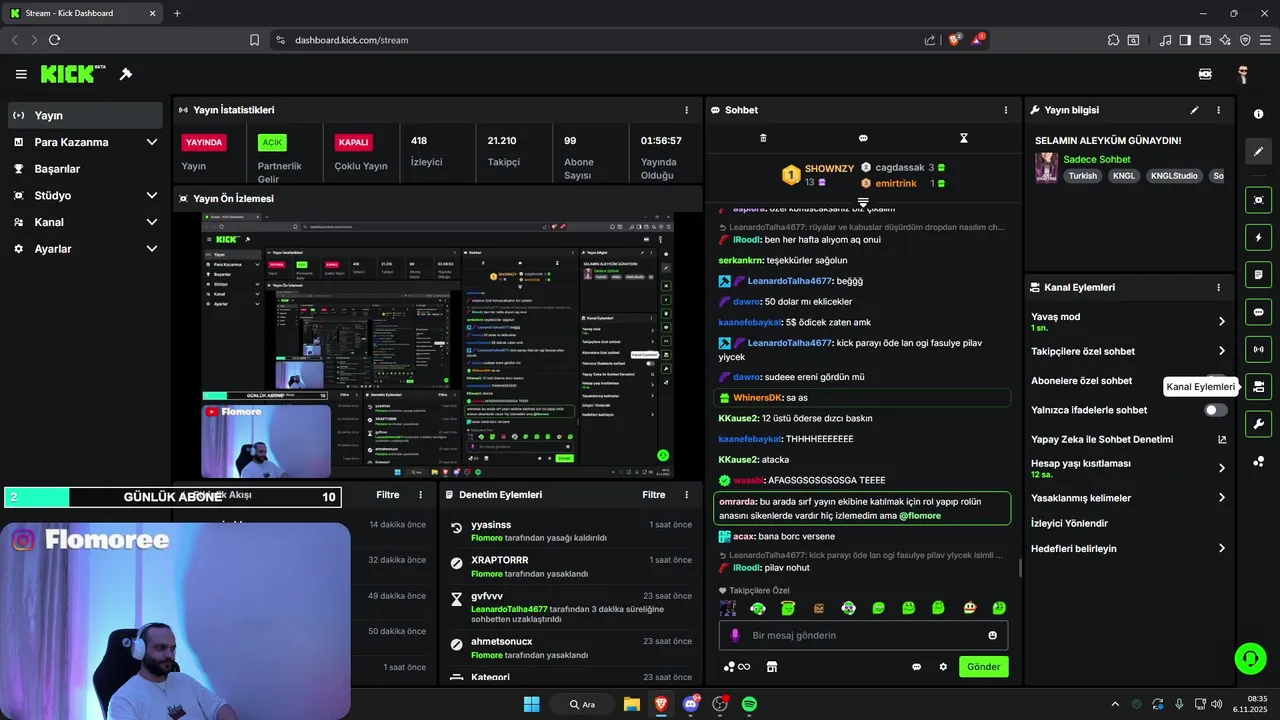Open Takipçilere özel sohbet options arrow
Viewport: 1280px width, 720px height.
[1221, 351]
